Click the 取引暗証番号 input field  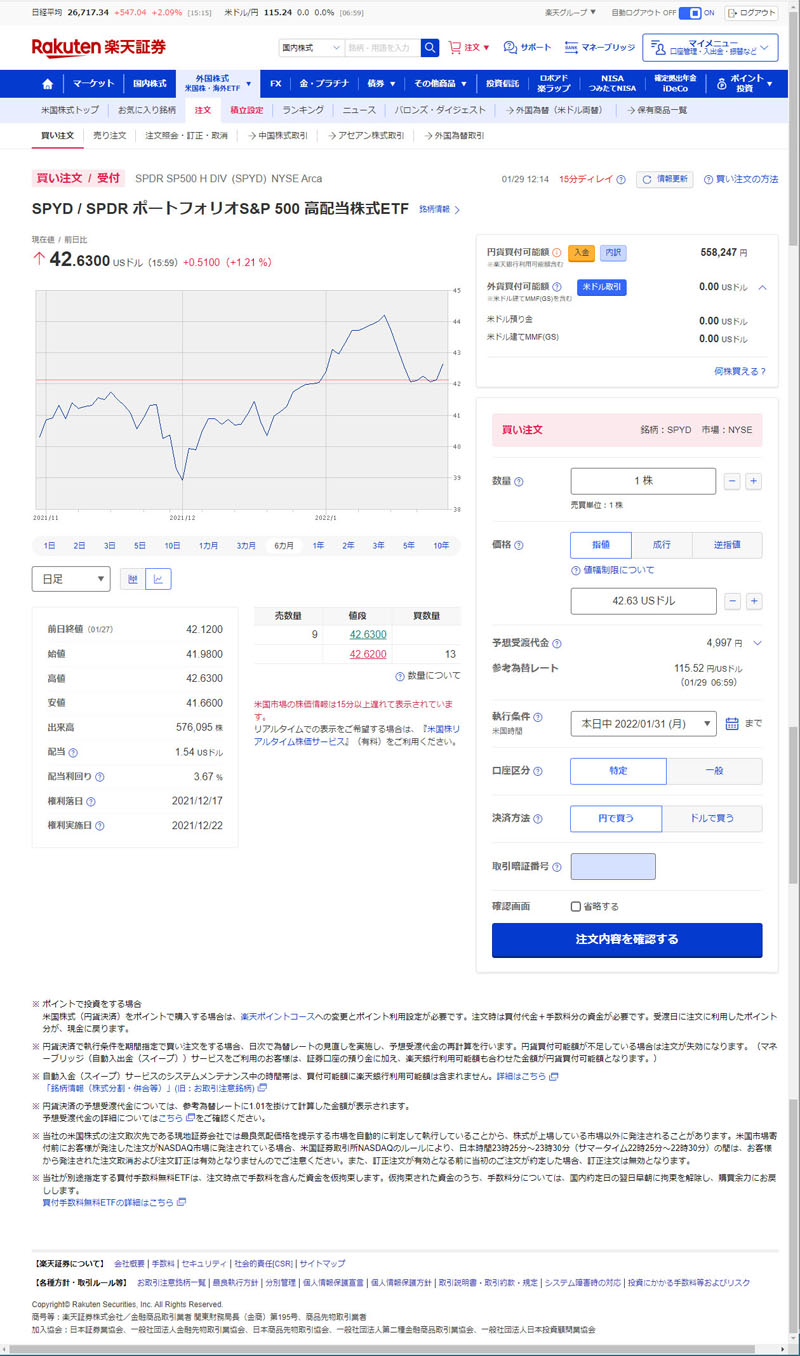point(612,866)
